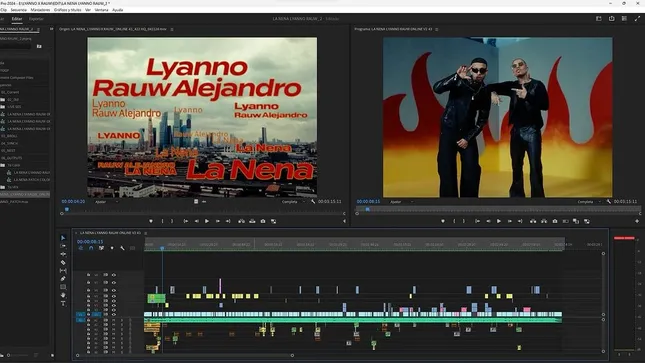Add a marker in the Source monitor
Image resolution: width=645 pixels, height=363 pixels.
(x=151, y=221)
